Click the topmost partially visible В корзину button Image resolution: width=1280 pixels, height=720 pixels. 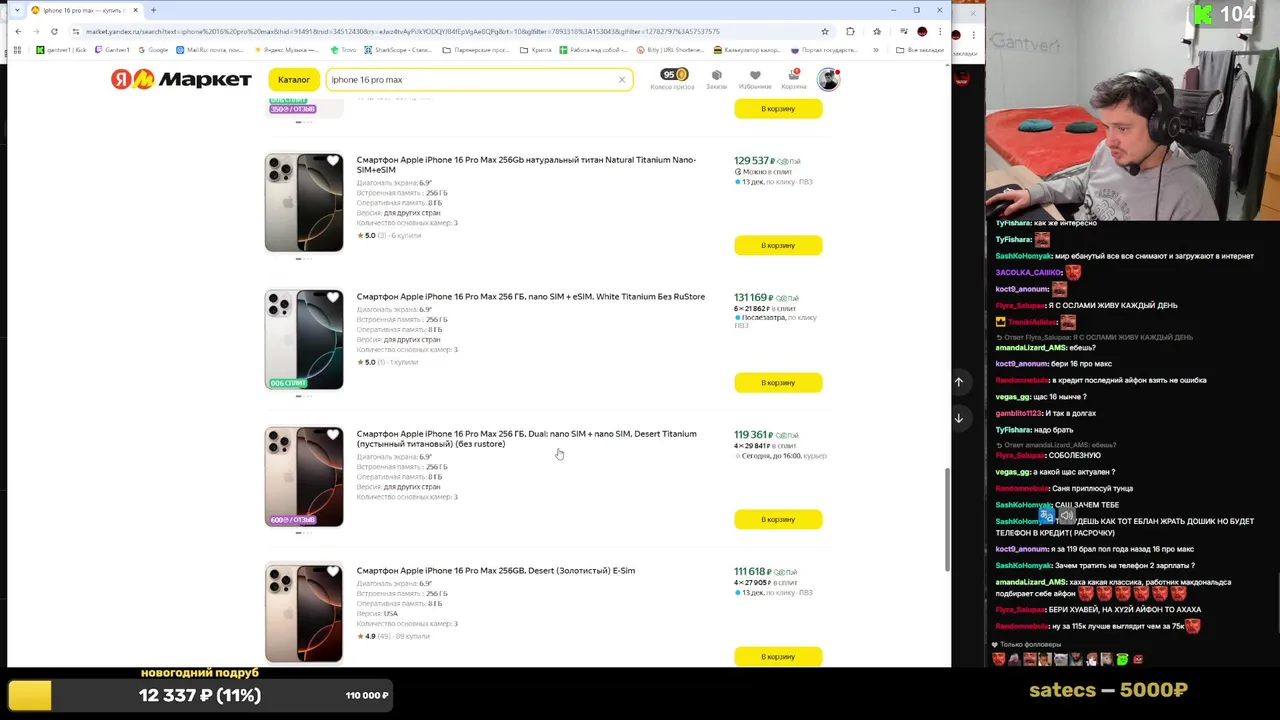778,108
